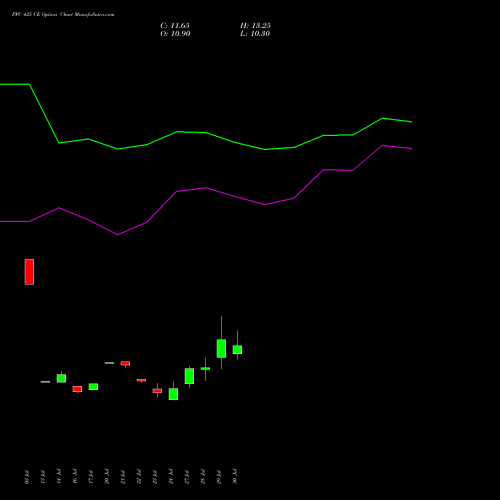Click the magenta lower indicator line
This screenshot has height=500, width=500.
click(x=206, y=188)
